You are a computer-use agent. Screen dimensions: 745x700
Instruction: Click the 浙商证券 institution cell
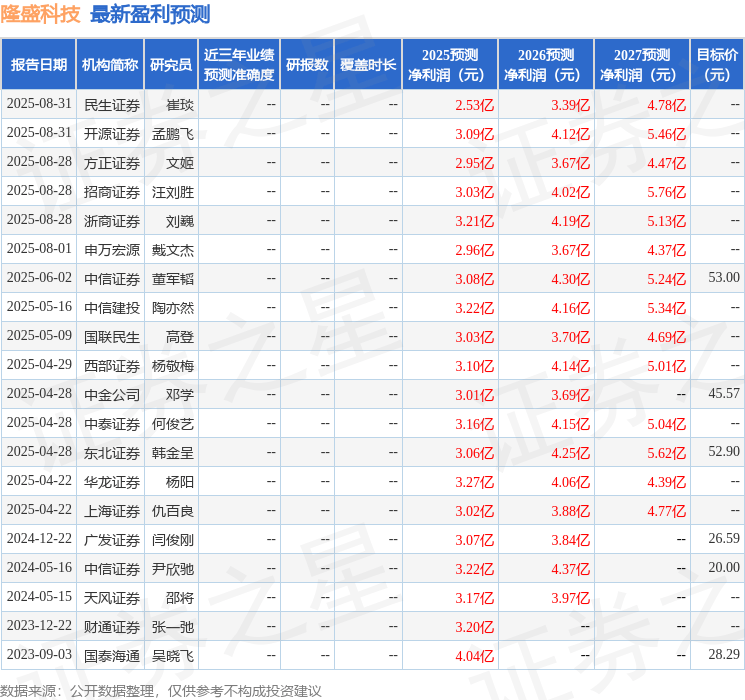[112, 221]
